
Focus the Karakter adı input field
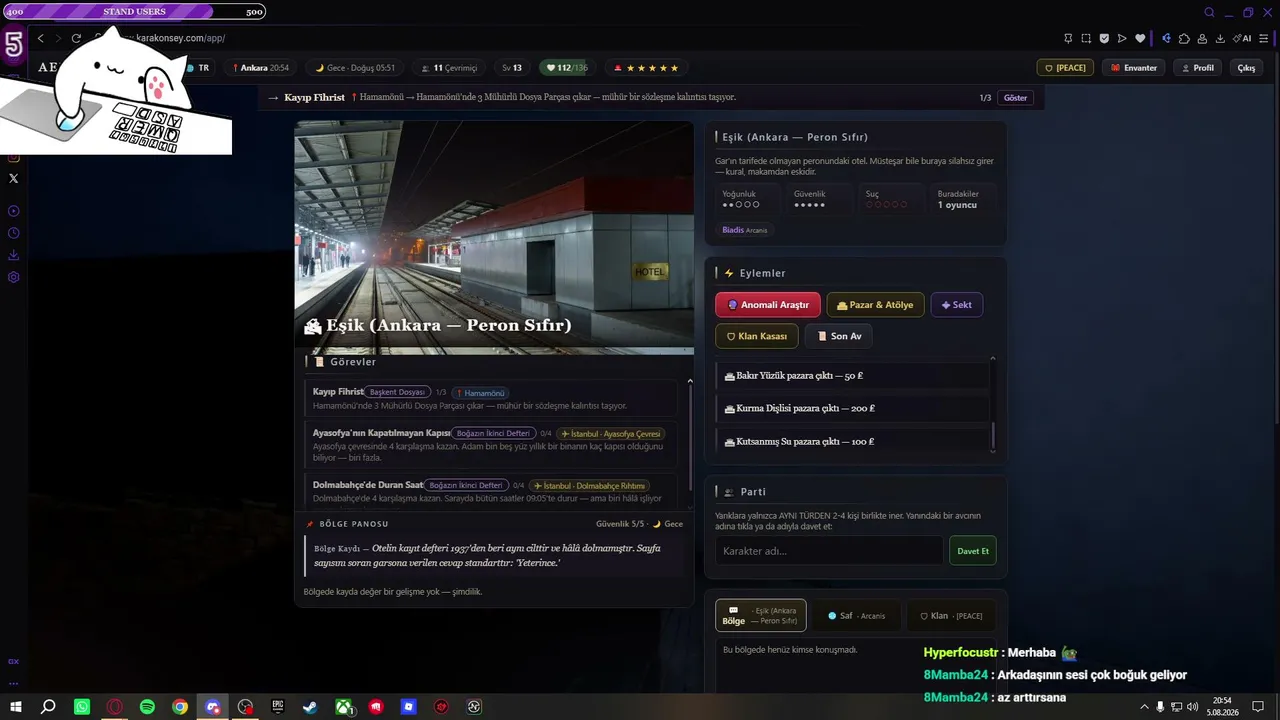tap(829, 551)
